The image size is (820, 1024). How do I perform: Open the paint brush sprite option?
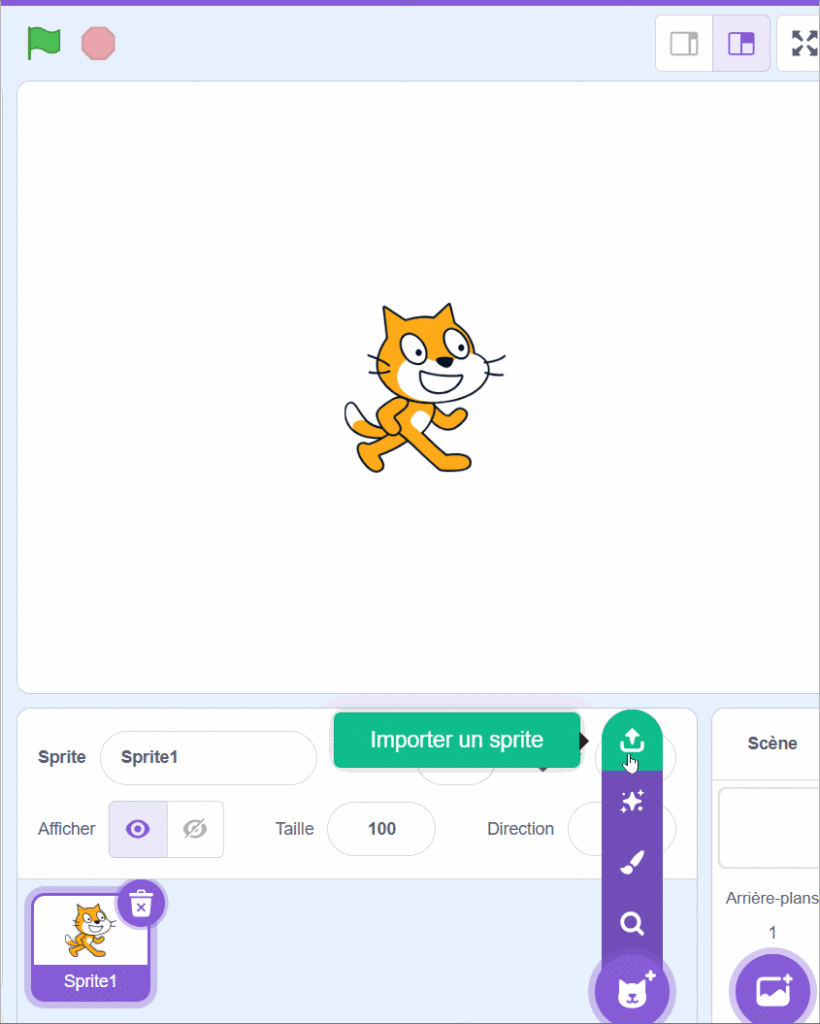coord(632,862)
